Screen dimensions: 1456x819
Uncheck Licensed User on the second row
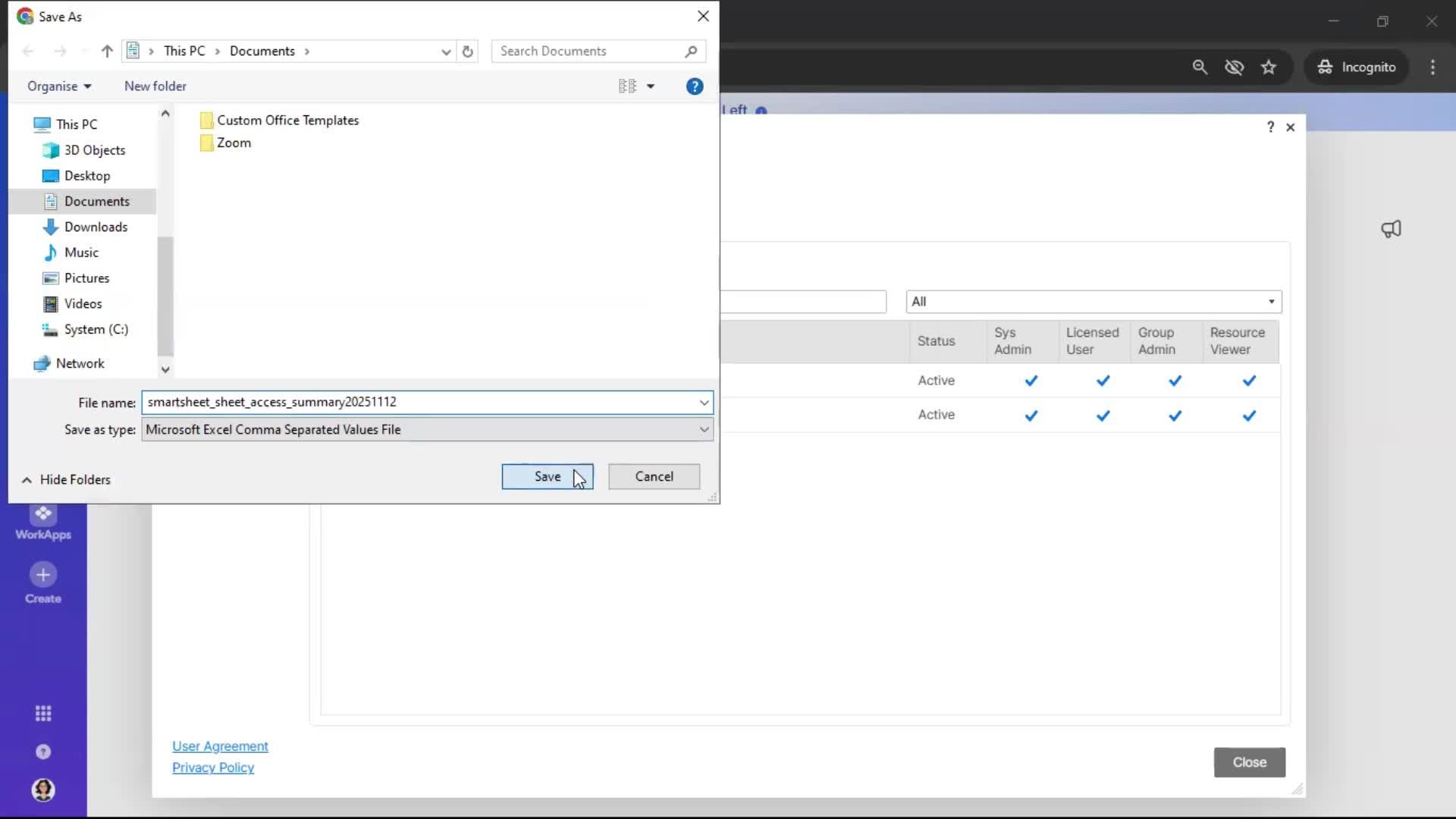click(1103, 416)
